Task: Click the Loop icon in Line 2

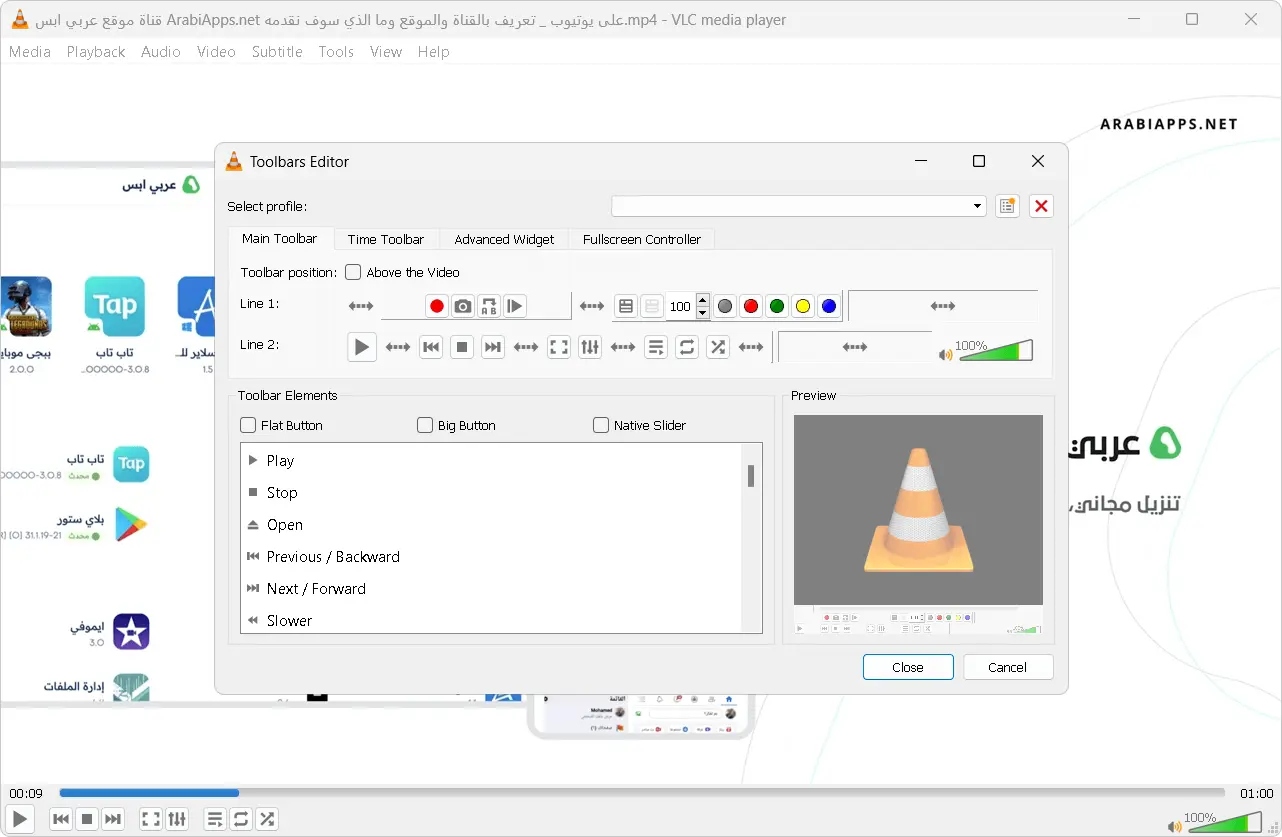Action: tap(687, 346)
